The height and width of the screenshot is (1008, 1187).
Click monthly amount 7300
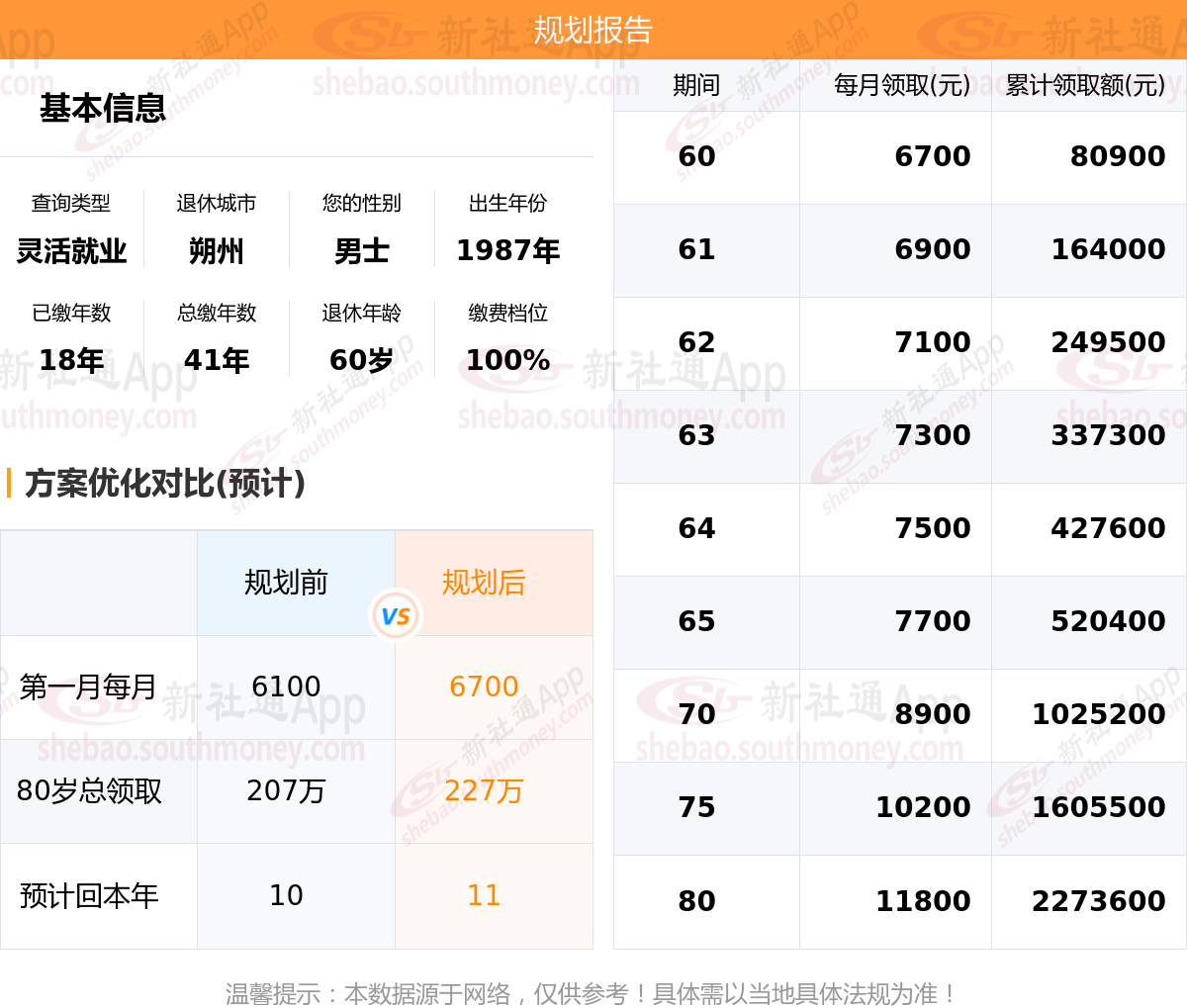tap(933, 435)
